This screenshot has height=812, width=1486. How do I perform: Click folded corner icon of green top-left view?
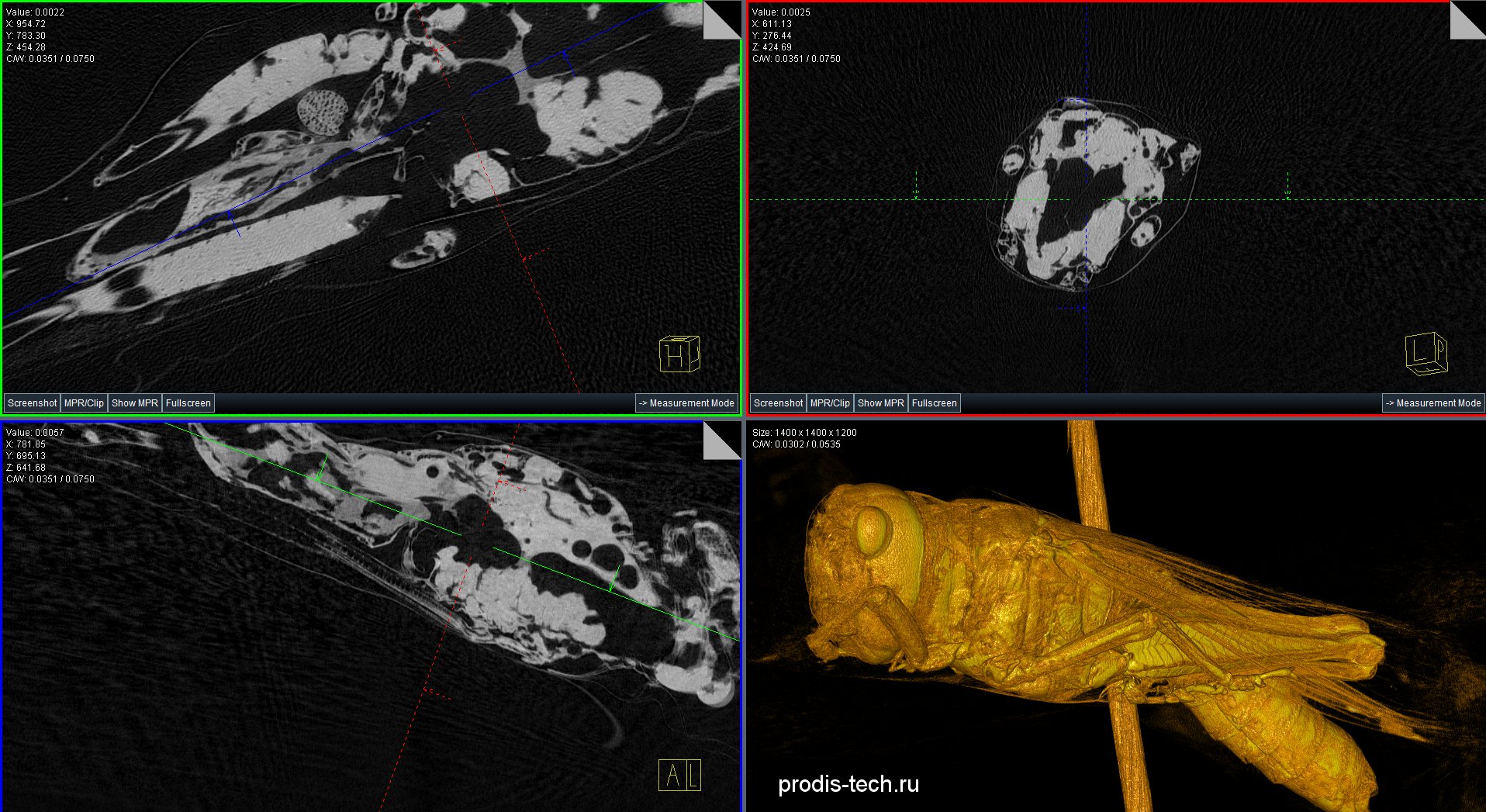click(x=723, y=21)
